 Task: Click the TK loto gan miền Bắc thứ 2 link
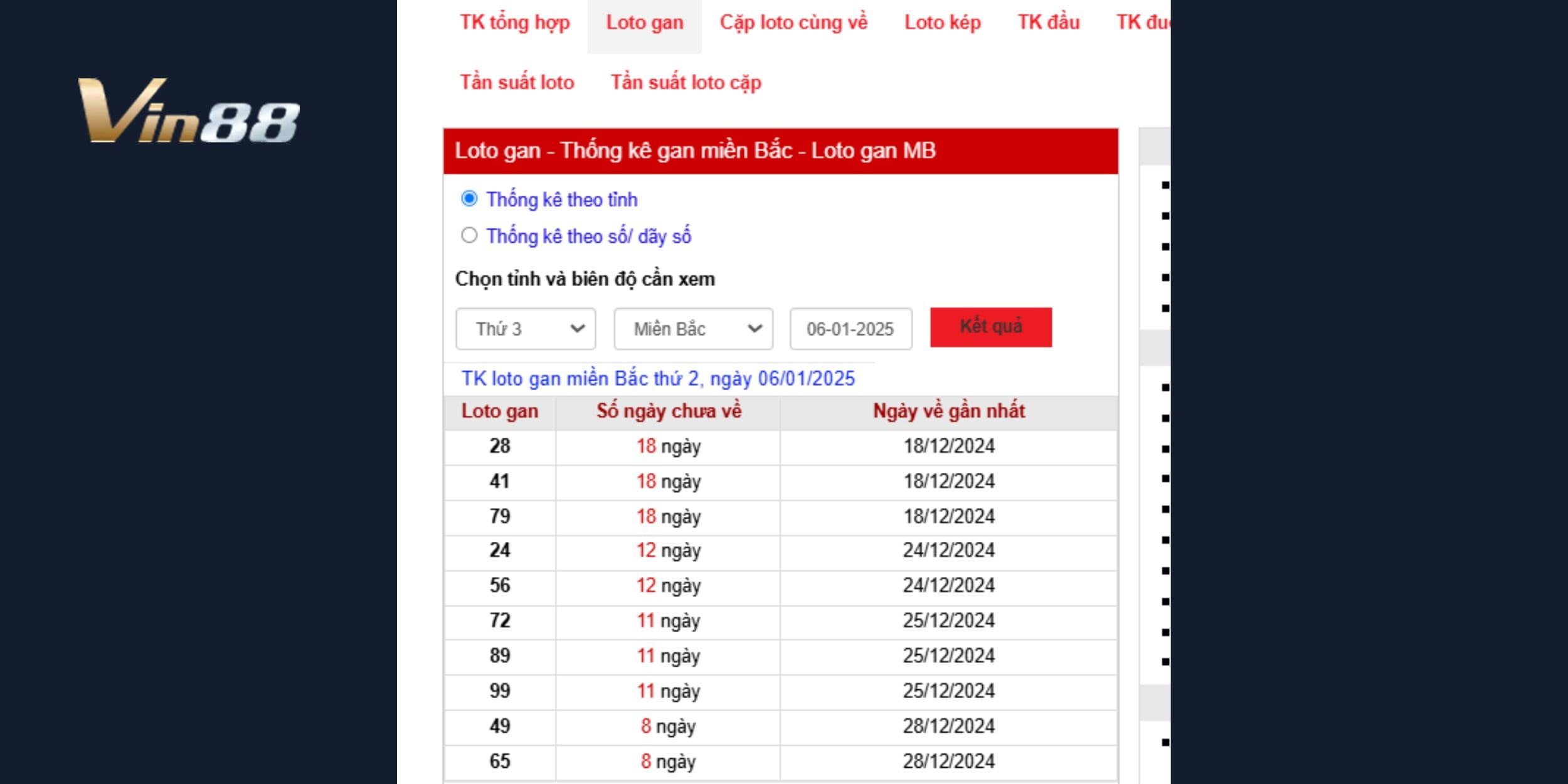click(658, 379)
